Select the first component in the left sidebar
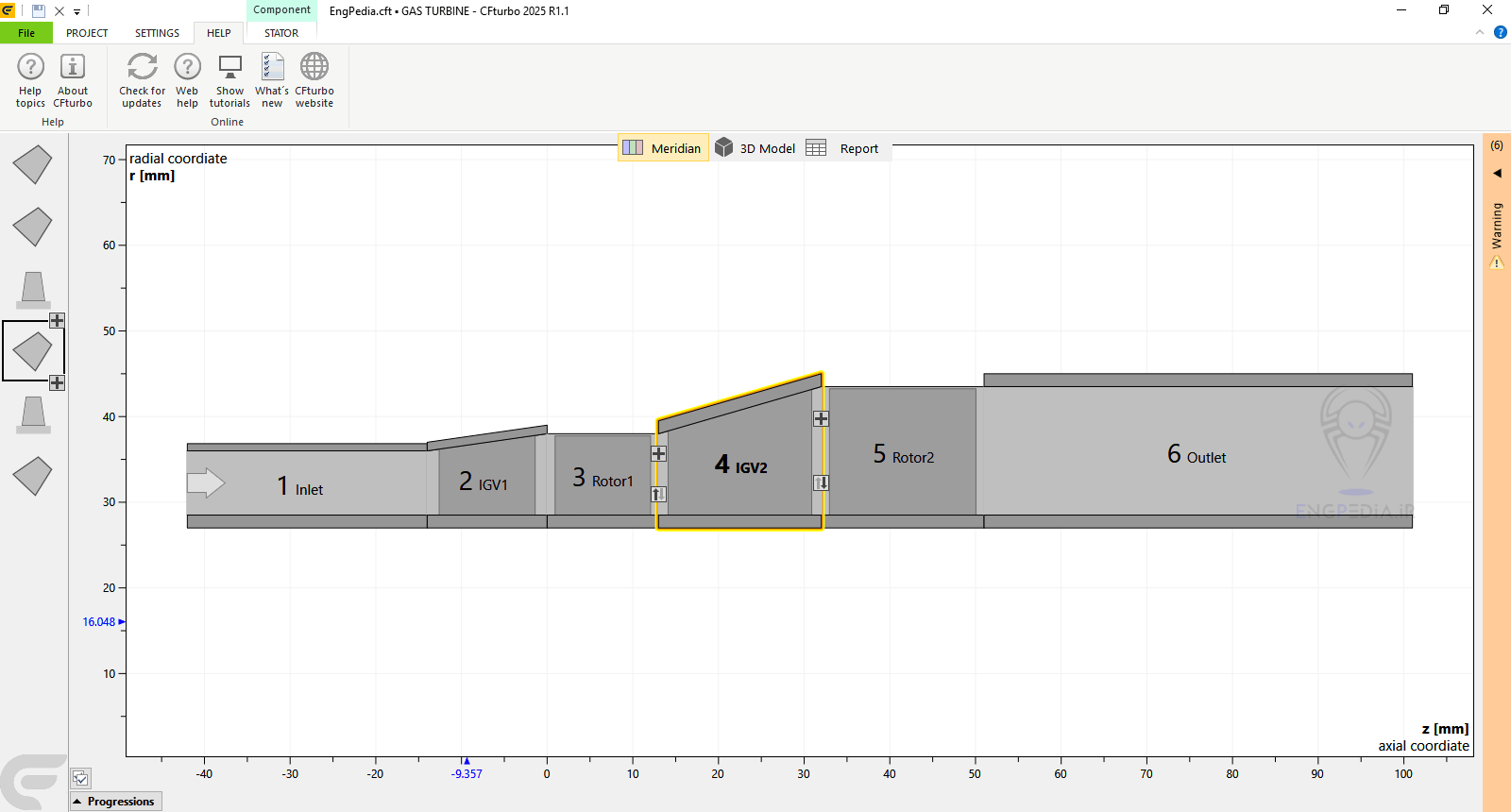Viewport: 1511px width, 812px height. 32,164
